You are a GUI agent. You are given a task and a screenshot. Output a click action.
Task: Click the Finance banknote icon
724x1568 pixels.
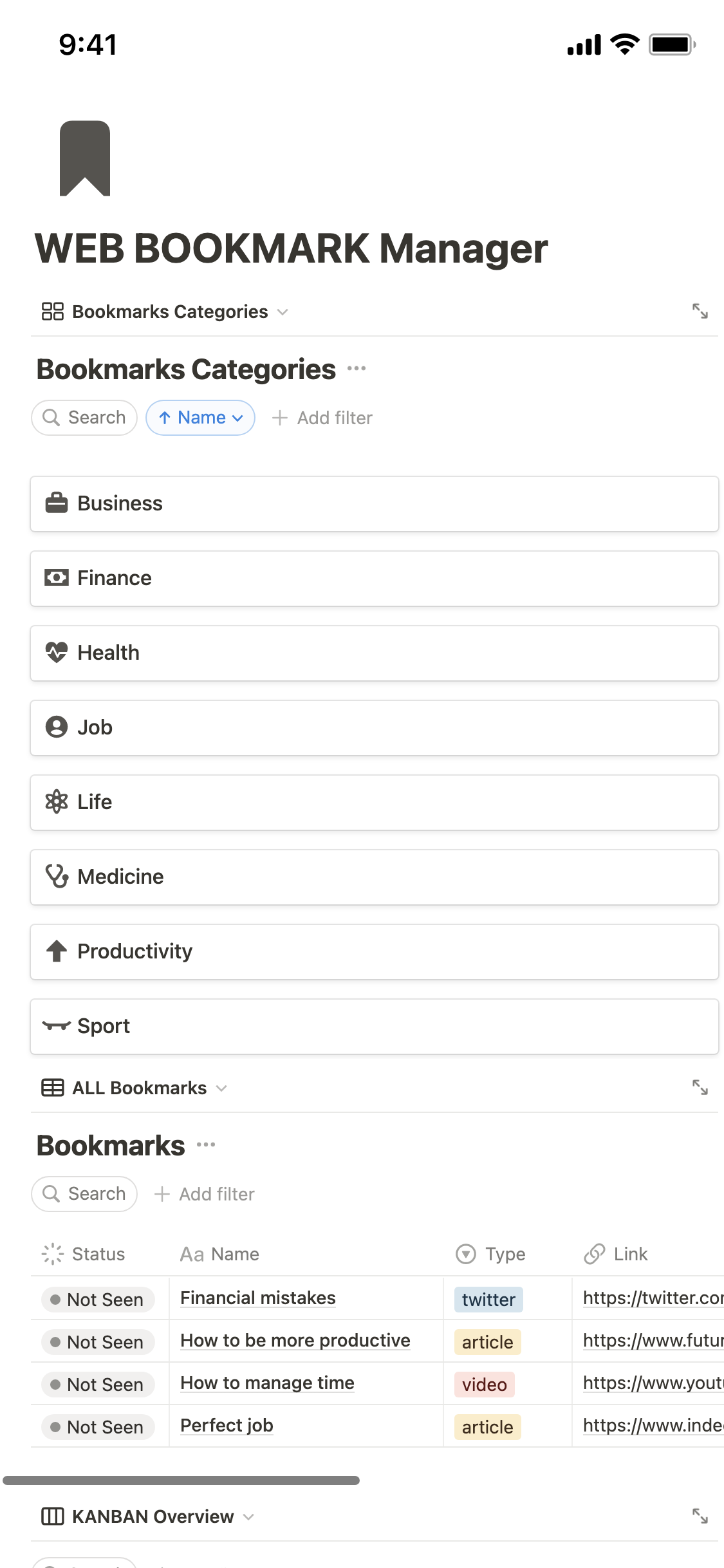point(57,577)
